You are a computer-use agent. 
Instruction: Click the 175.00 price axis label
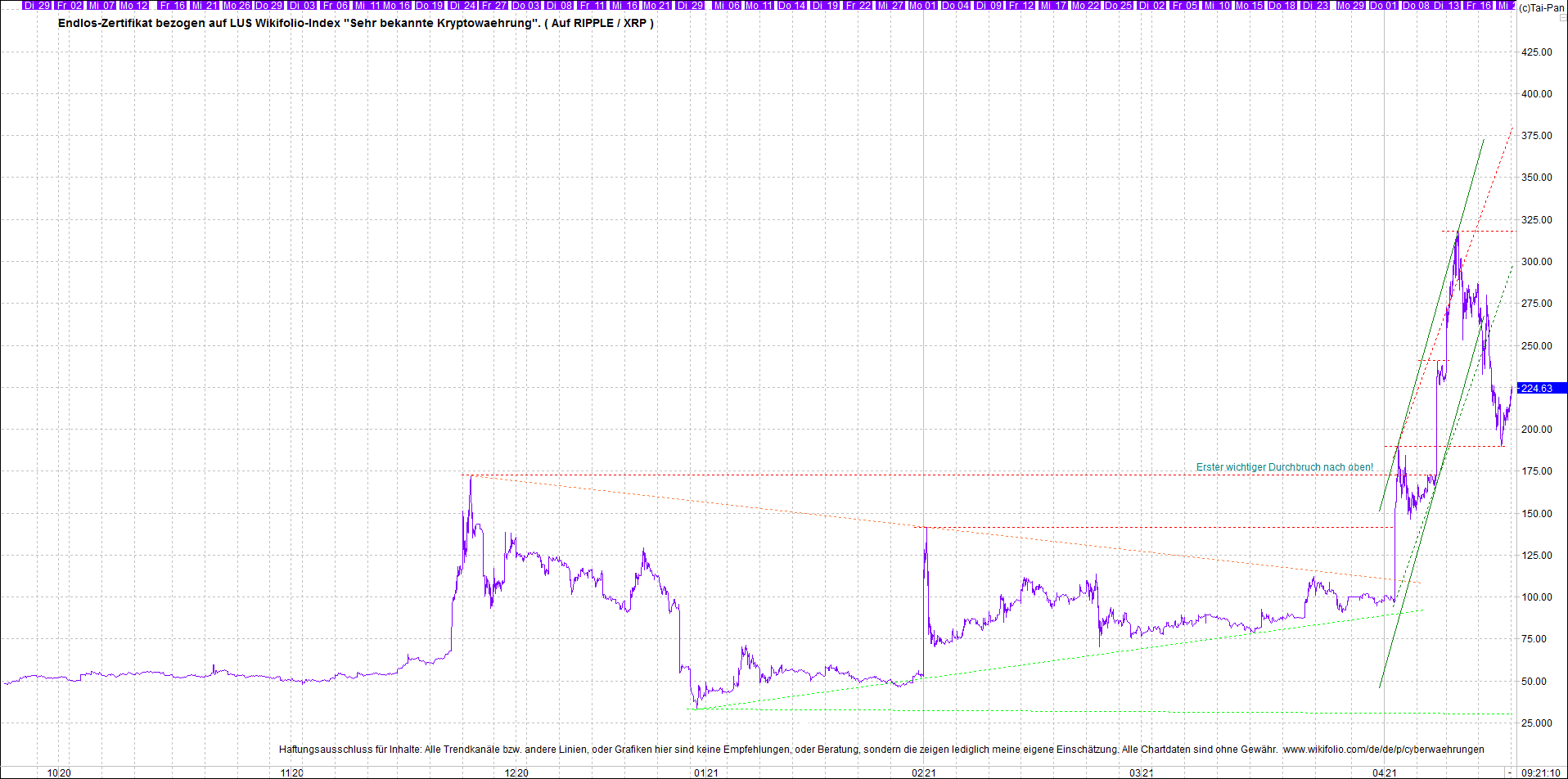1536,471
